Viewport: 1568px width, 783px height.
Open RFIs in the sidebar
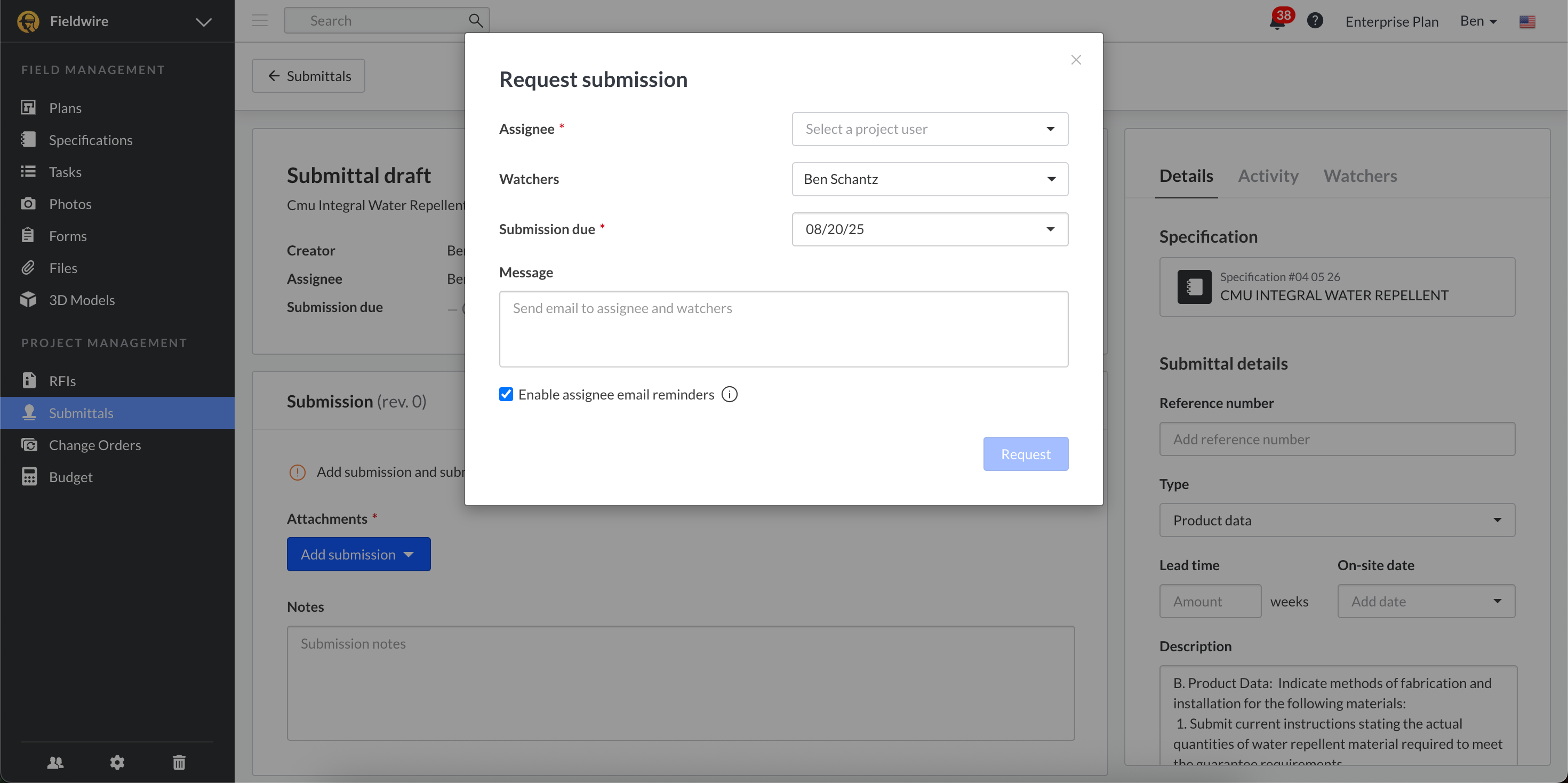click(63, 381)
